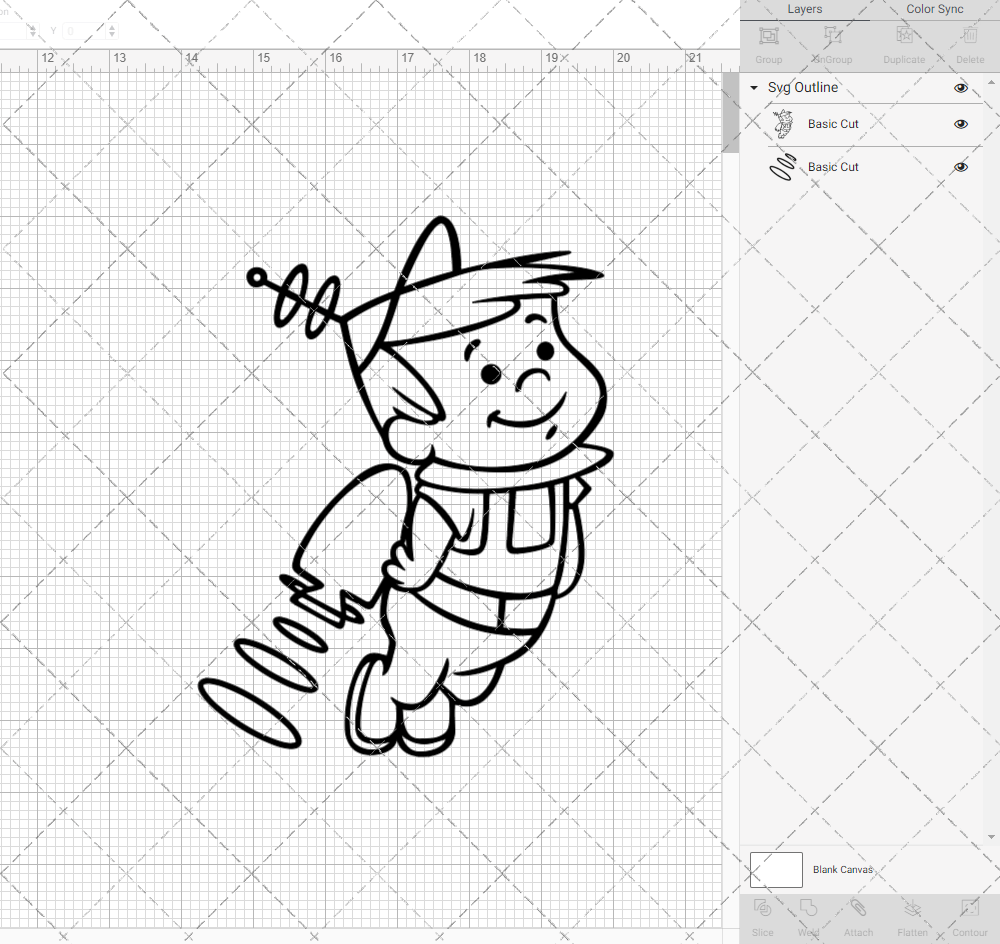Screen dimensions: 1000x944
Task: Collapse the Svg Outline group
Action: [x=754, y=87]
